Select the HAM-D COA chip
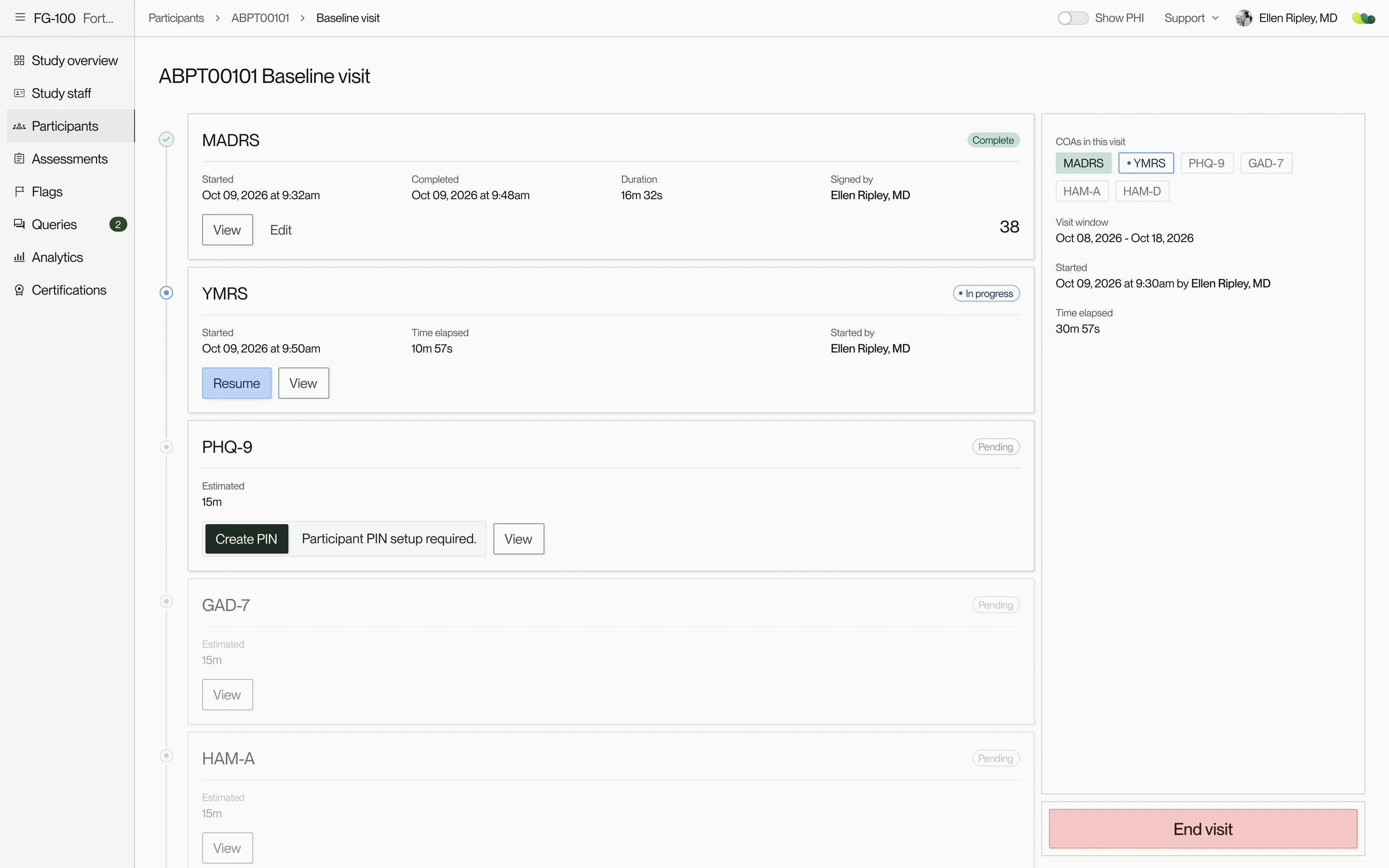Viewport: 1389px width, 868px height. click(1142, 191)
